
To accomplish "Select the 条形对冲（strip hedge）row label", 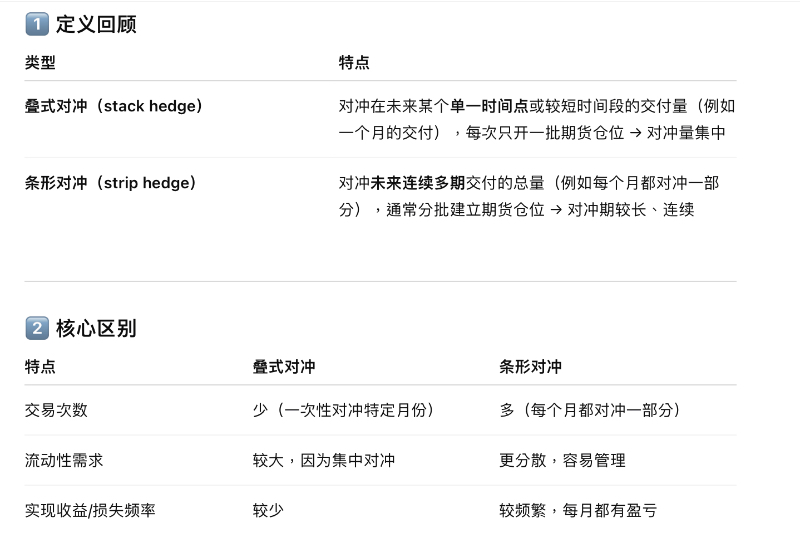I will pos(110,183).
